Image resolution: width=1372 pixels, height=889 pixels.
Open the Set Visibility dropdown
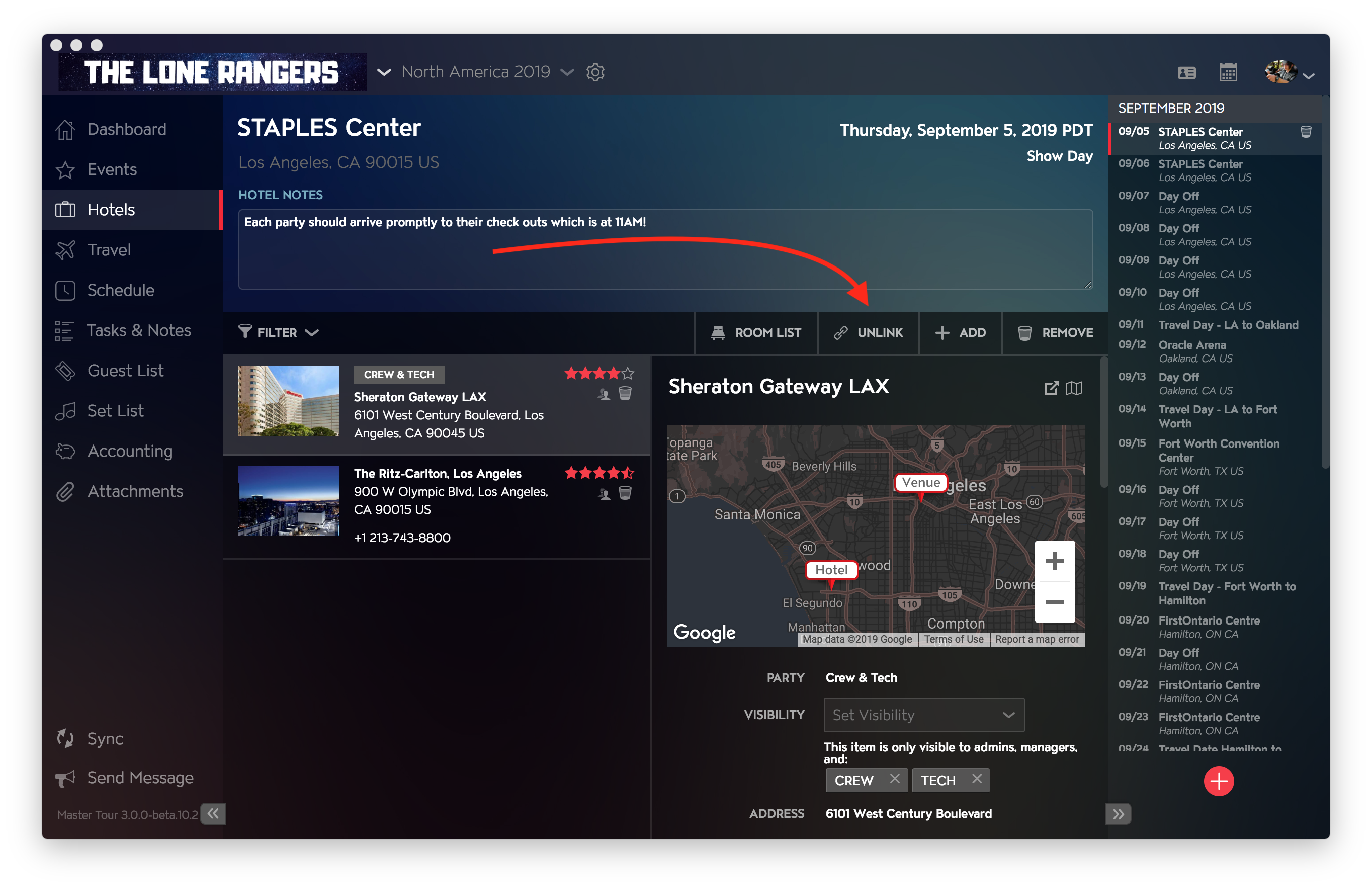coord(923,715)
